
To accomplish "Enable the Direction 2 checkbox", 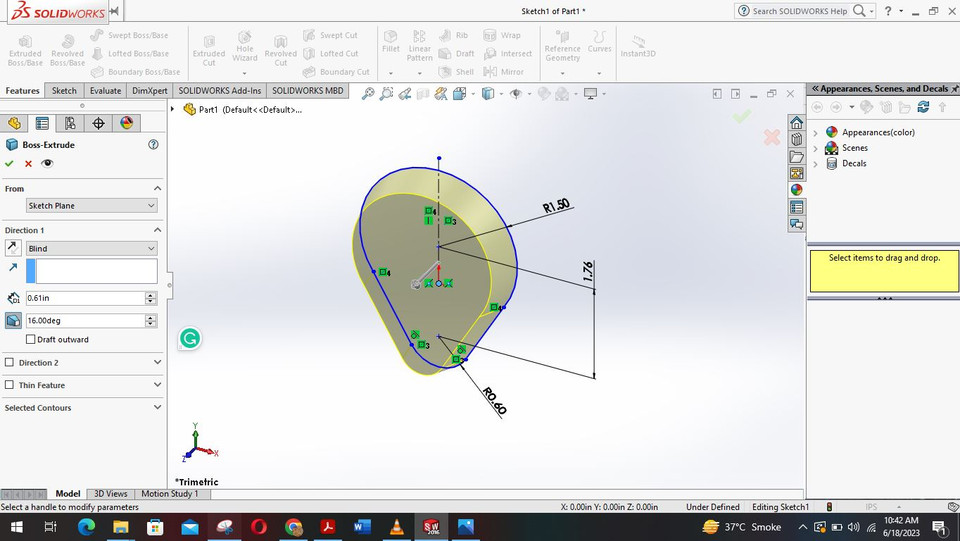I will coord(9,362).
